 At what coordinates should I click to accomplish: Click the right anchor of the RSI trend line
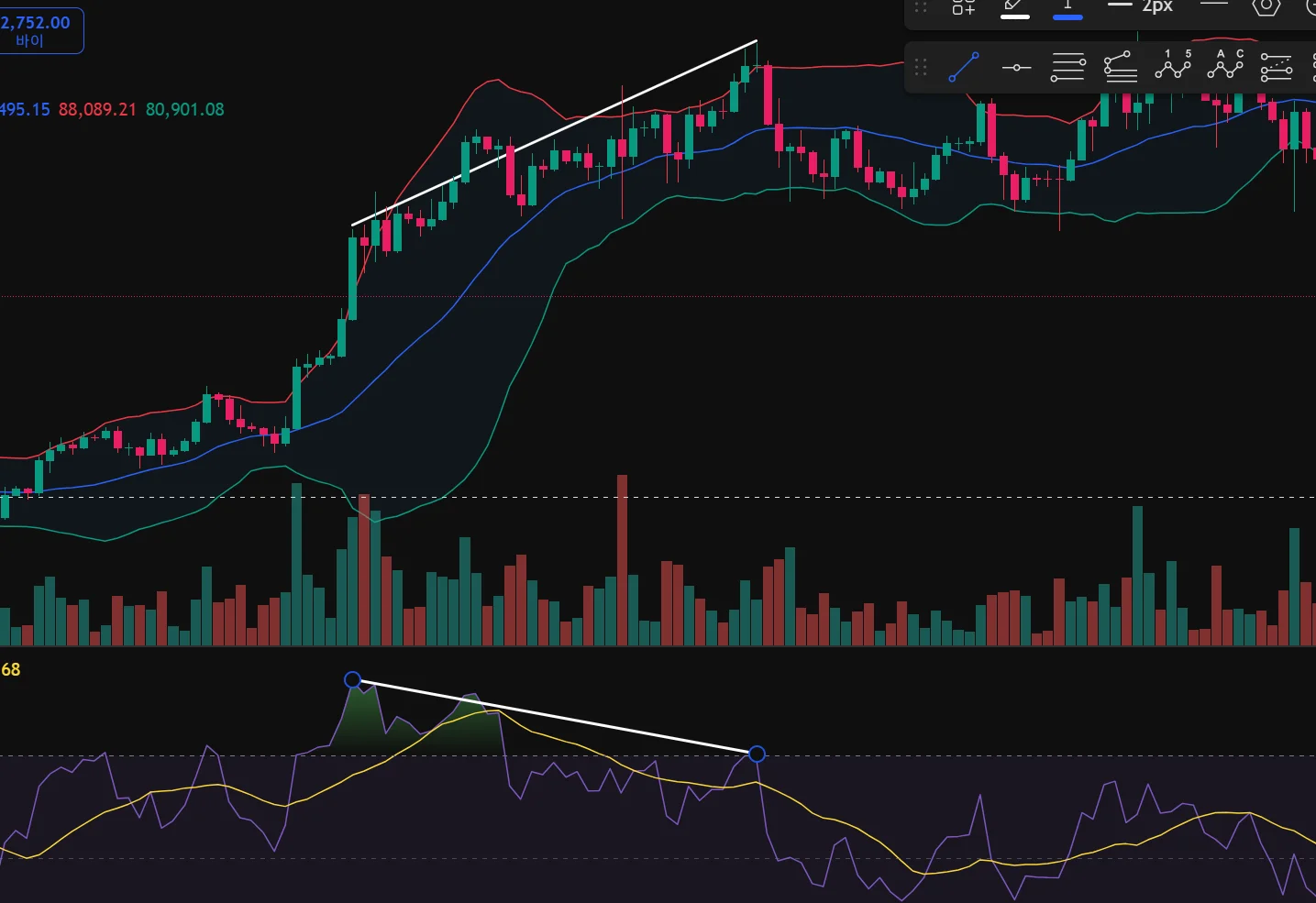click(x=757, y=754)
